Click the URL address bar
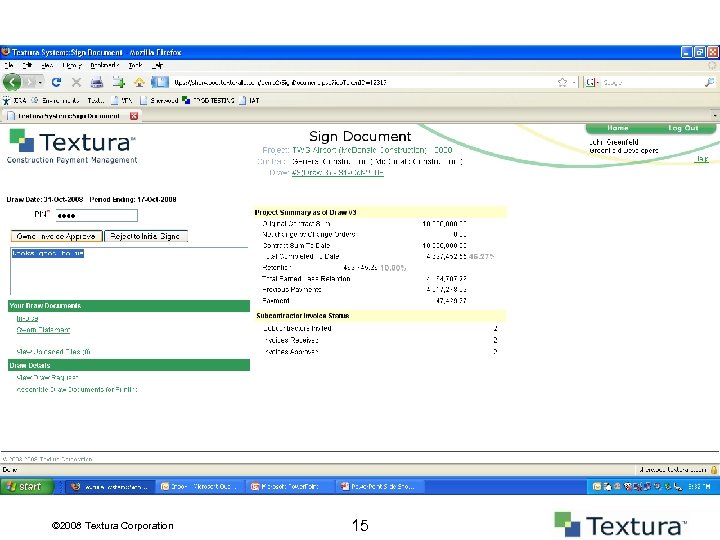The width and height of the screenshot is (720, 540). [x=363, y=83]
